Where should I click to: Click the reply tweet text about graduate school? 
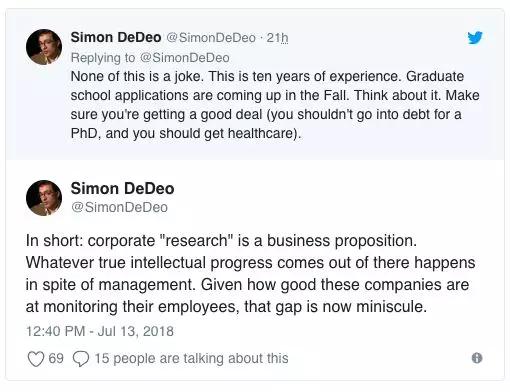click(275, 105)
